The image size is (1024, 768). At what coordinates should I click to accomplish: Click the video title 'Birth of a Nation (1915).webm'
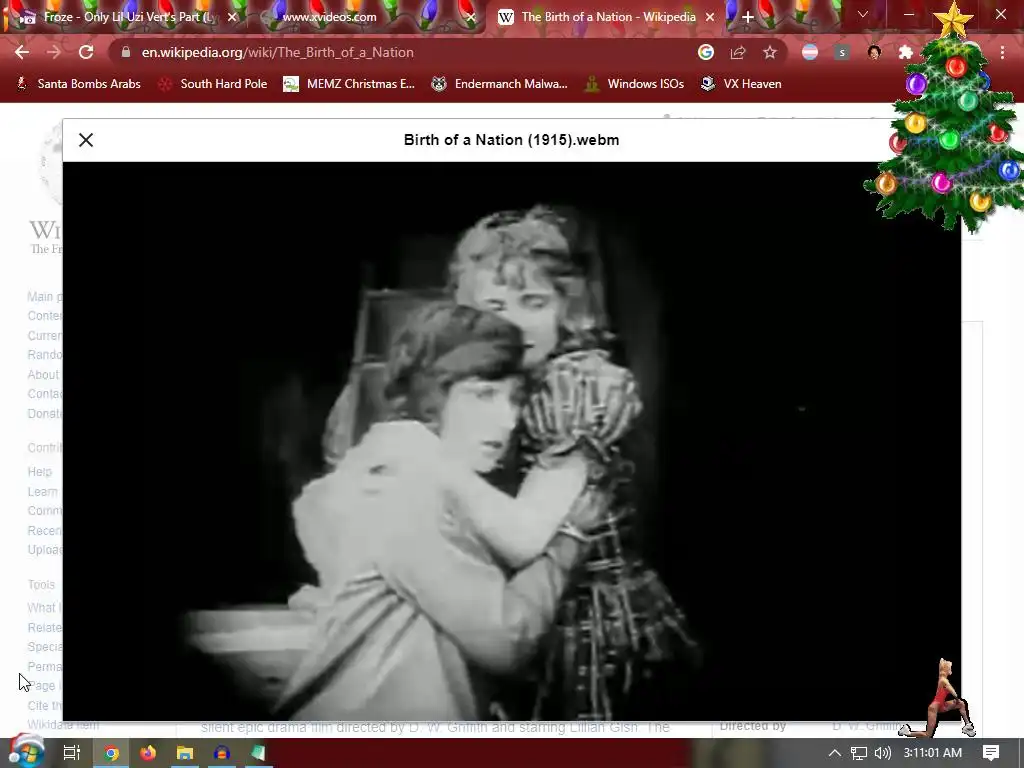511,140
